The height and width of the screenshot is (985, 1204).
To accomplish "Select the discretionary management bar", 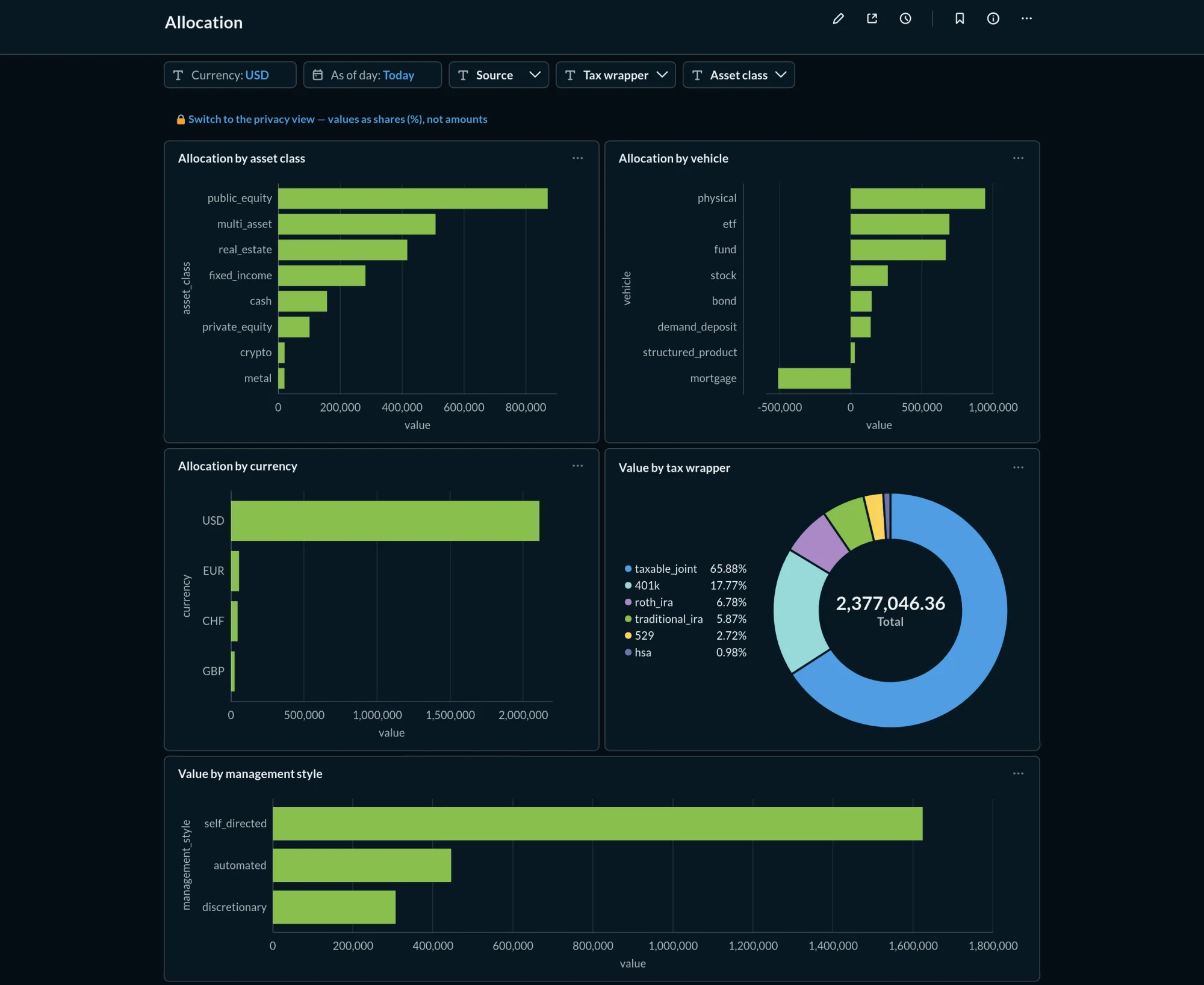I will tap(334, 907).
